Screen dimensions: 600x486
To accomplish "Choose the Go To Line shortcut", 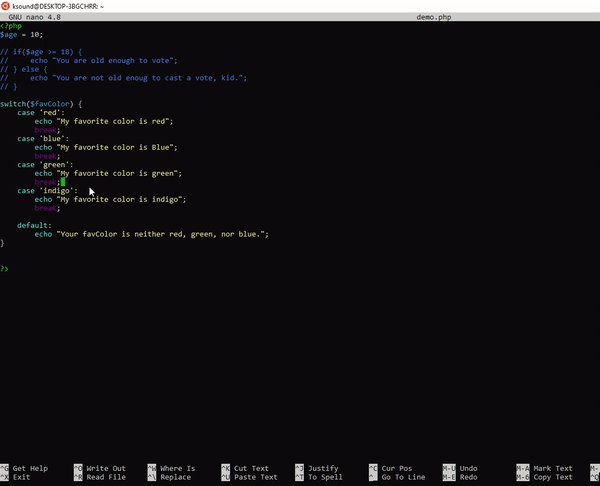I will coord(403,477).
